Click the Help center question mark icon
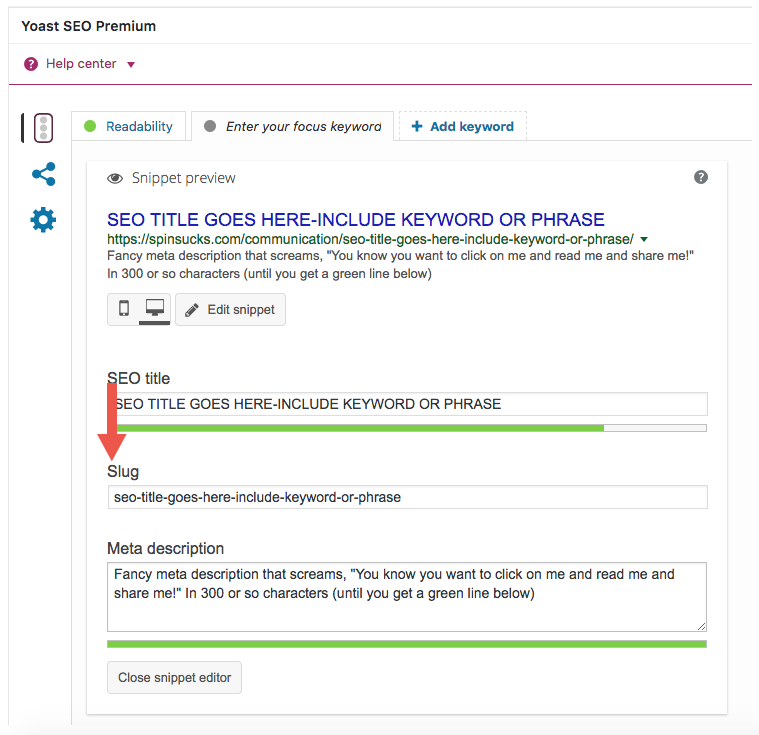 click(30, 64)
